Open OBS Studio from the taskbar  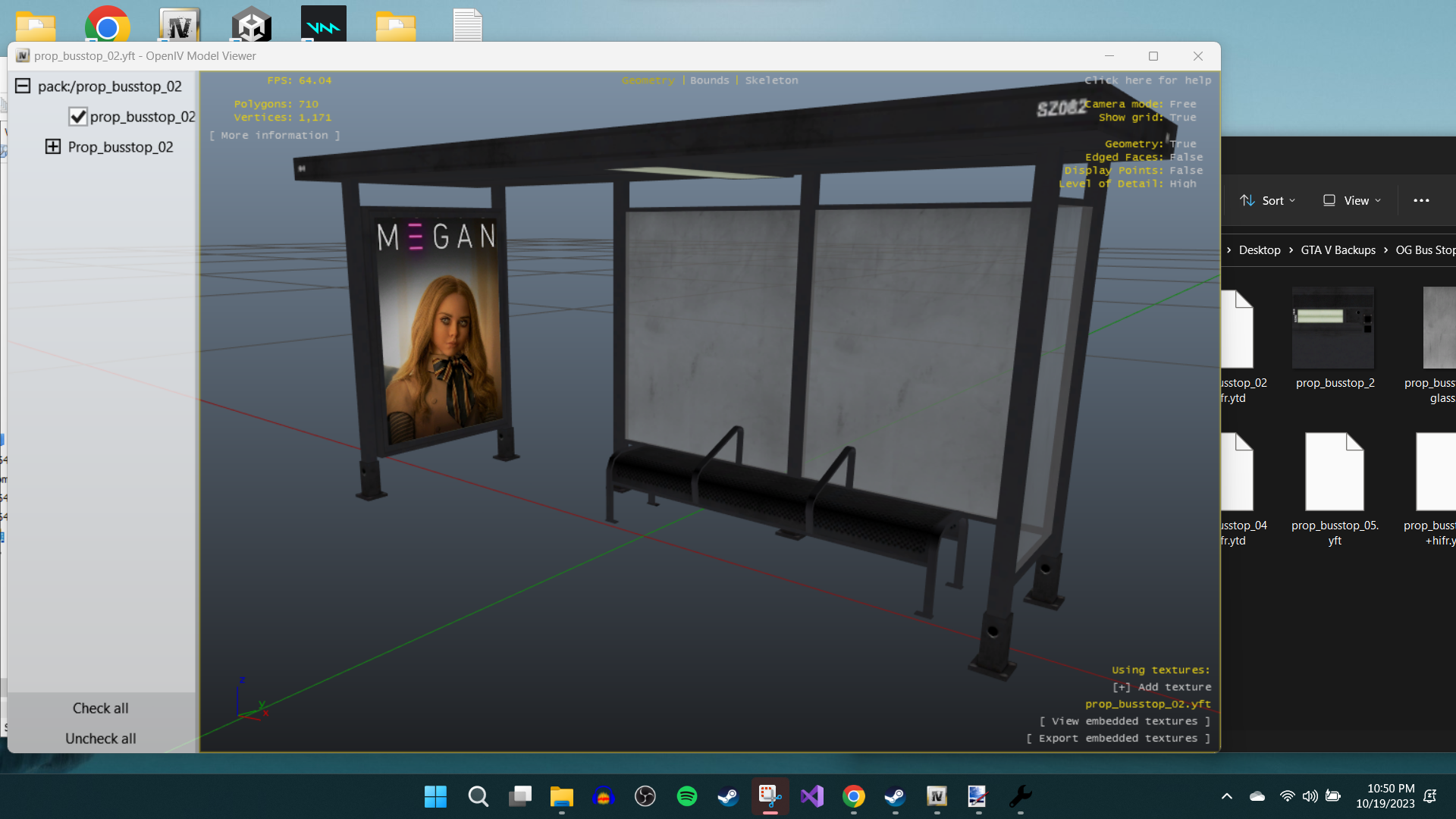pyautogui.click(x=645, y=796)
